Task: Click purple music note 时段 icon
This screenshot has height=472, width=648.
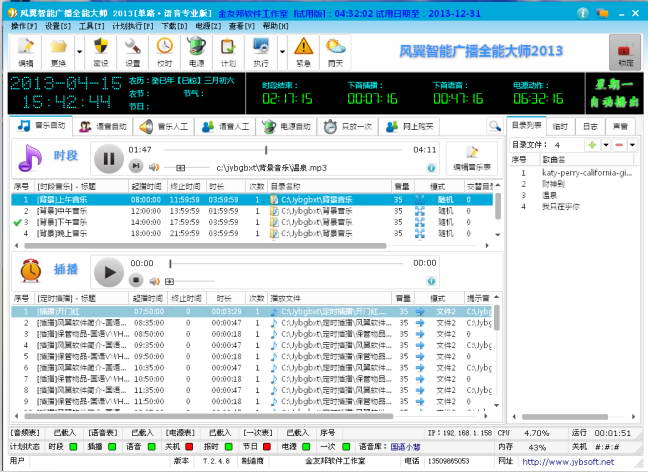Action: [29, 158]
